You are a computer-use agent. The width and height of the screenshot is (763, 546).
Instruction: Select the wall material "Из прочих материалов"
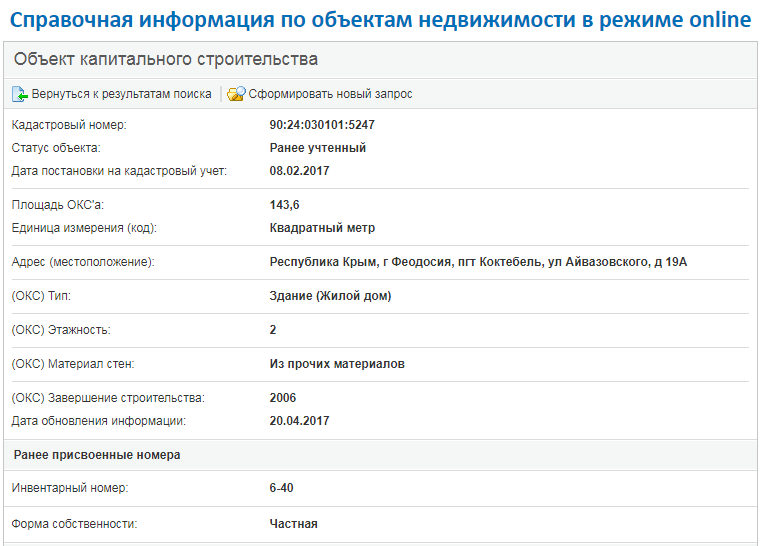click(337, 364)
